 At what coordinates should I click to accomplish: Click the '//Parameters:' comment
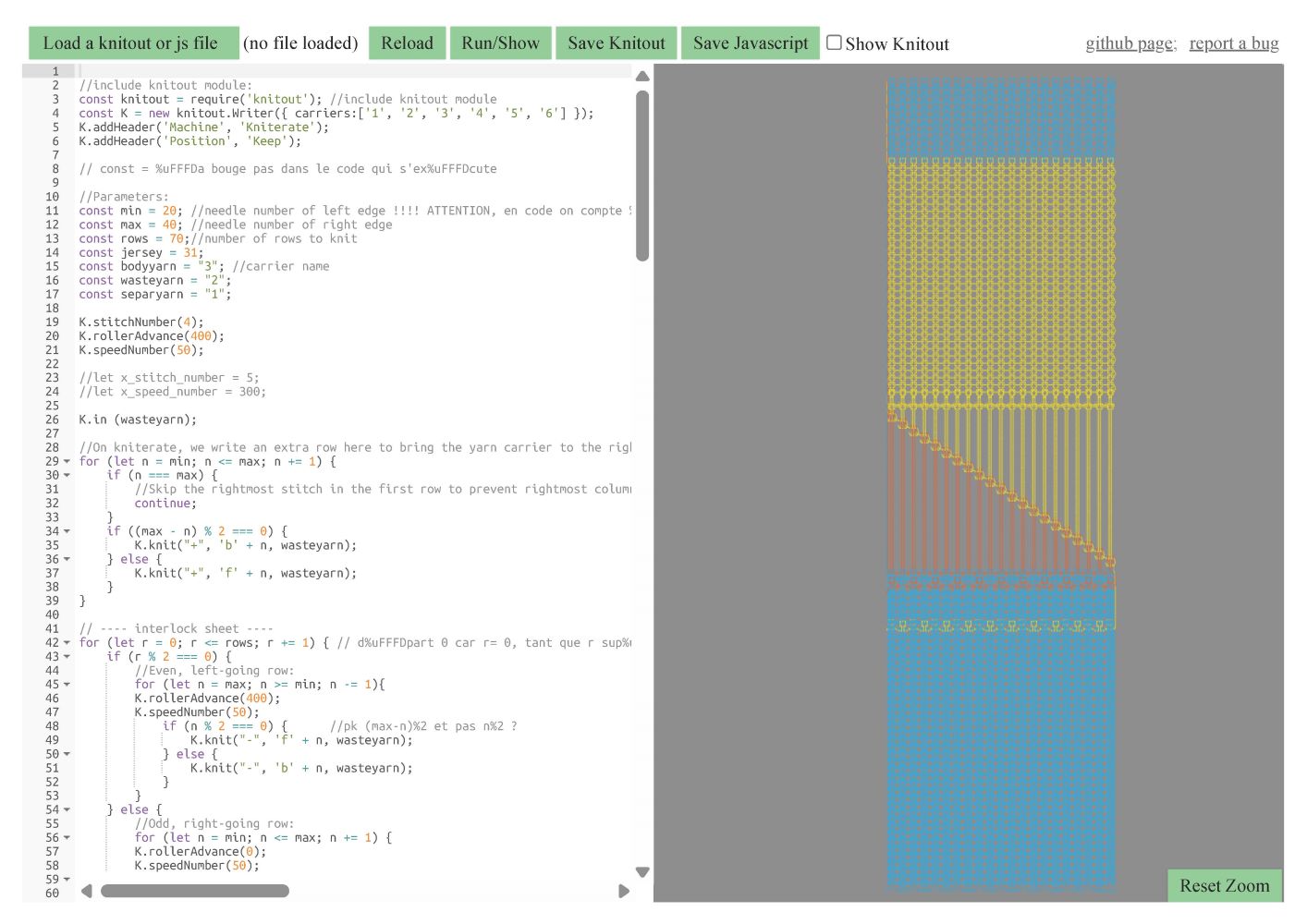[124, 197]
